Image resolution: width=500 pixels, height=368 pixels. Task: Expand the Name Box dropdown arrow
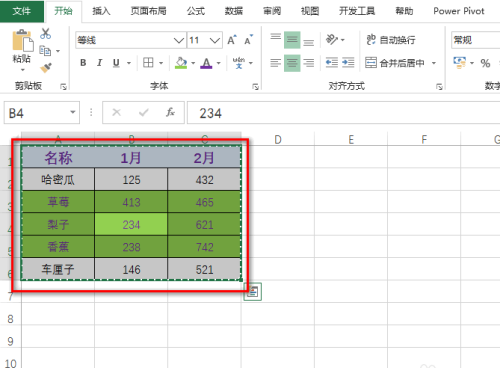[x=73, y=112]
